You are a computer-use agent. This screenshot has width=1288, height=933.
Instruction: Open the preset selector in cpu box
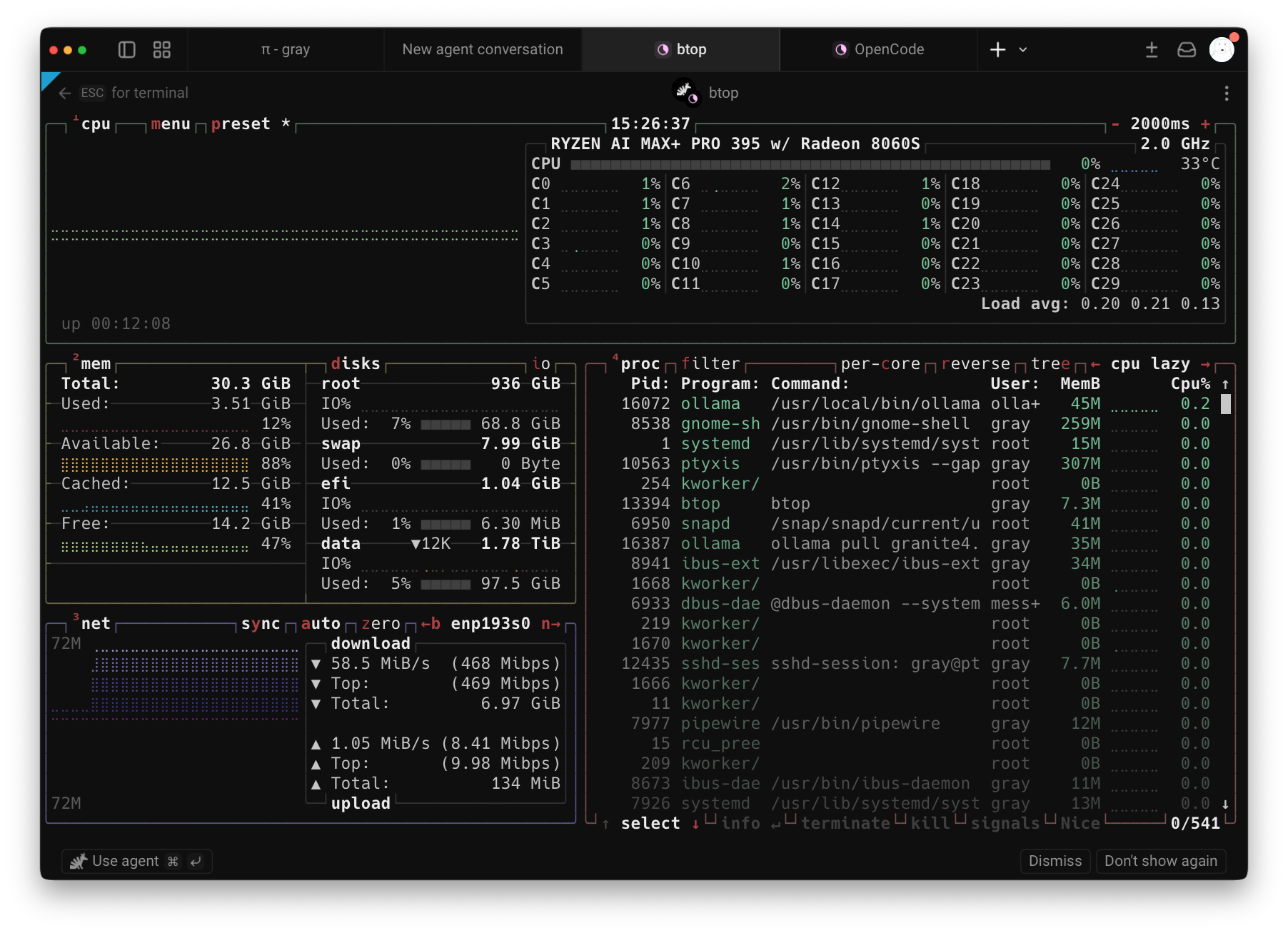pos(241,123)
